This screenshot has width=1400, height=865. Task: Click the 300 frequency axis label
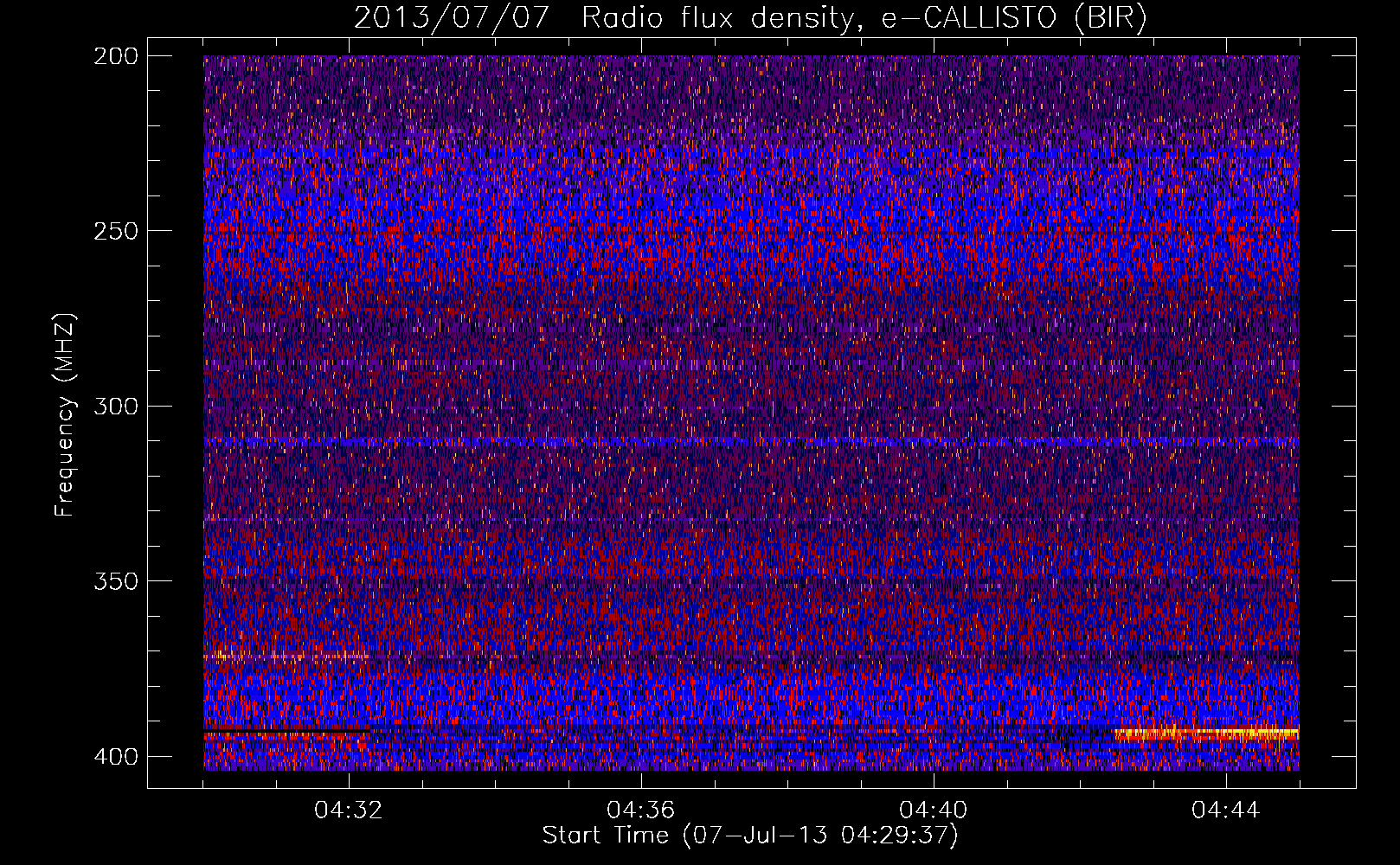115,406
